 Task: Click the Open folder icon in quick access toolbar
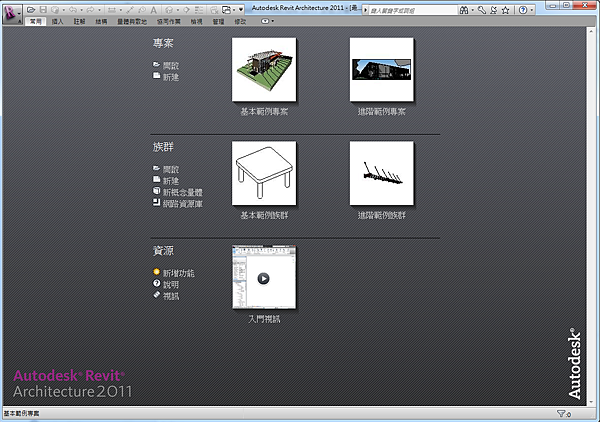[x=32, y=9]
